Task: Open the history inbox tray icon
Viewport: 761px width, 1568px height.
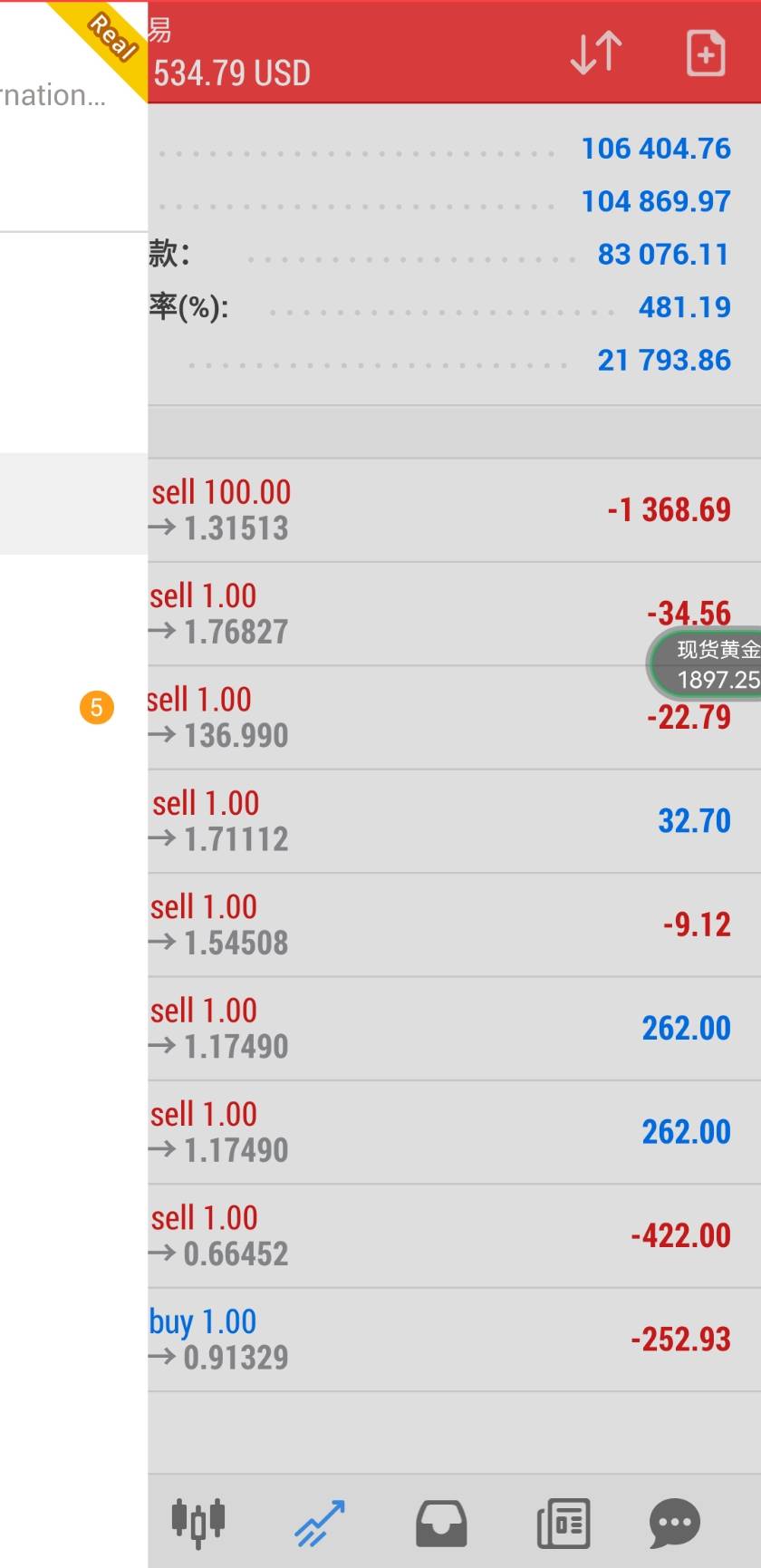Action: (441, 1523)
